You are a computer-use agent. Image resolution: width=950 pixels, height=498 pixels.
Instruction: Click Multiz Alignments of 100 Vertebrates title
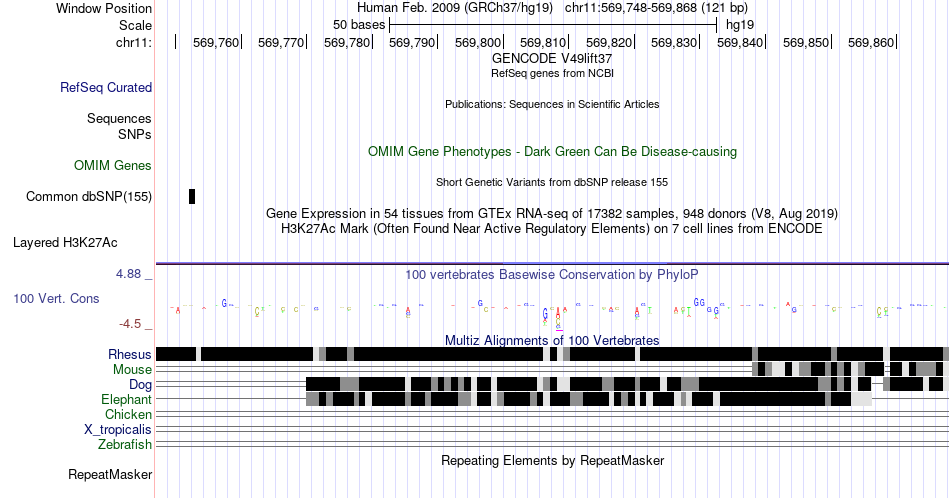pos(552,340)
